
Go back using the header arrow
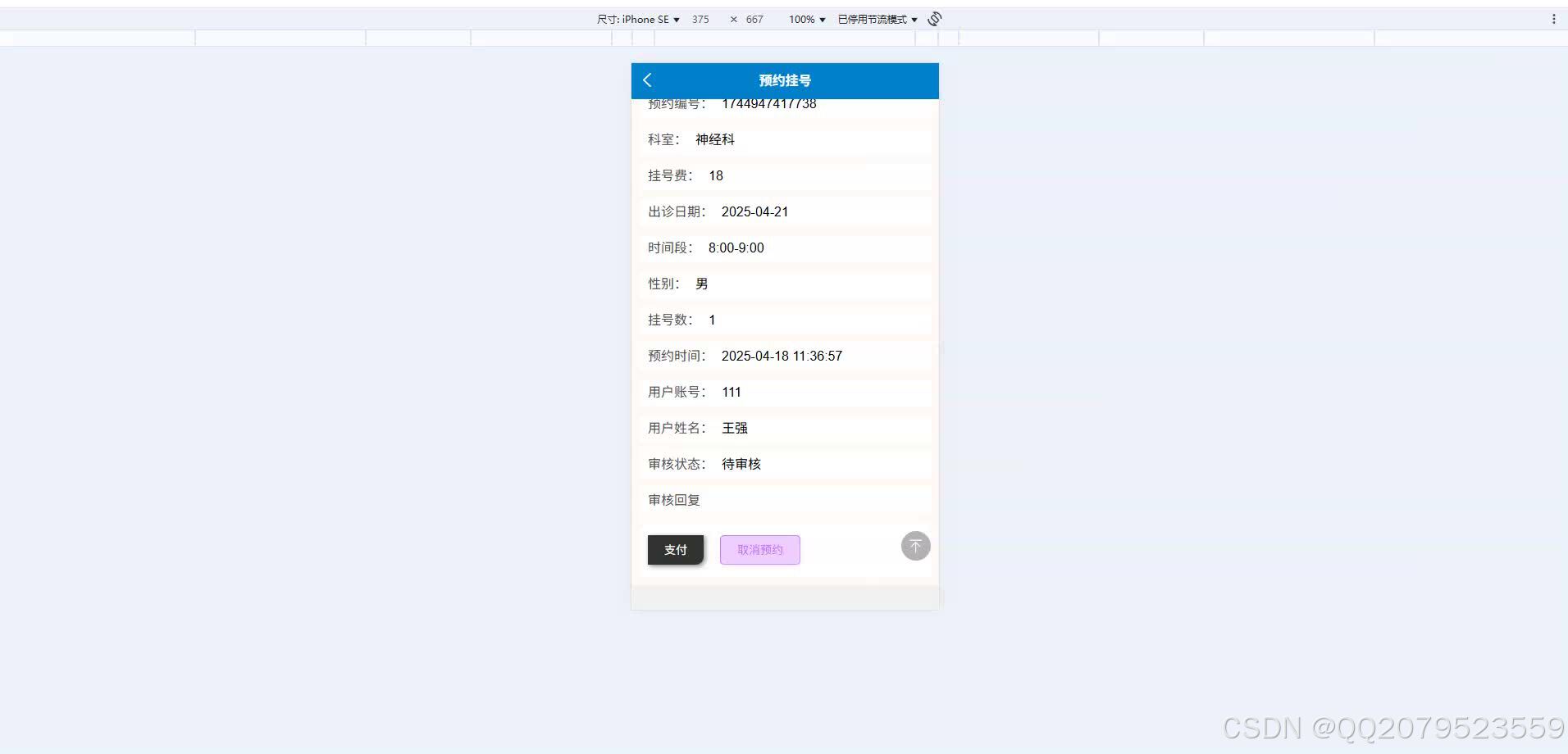pos(647,79)
